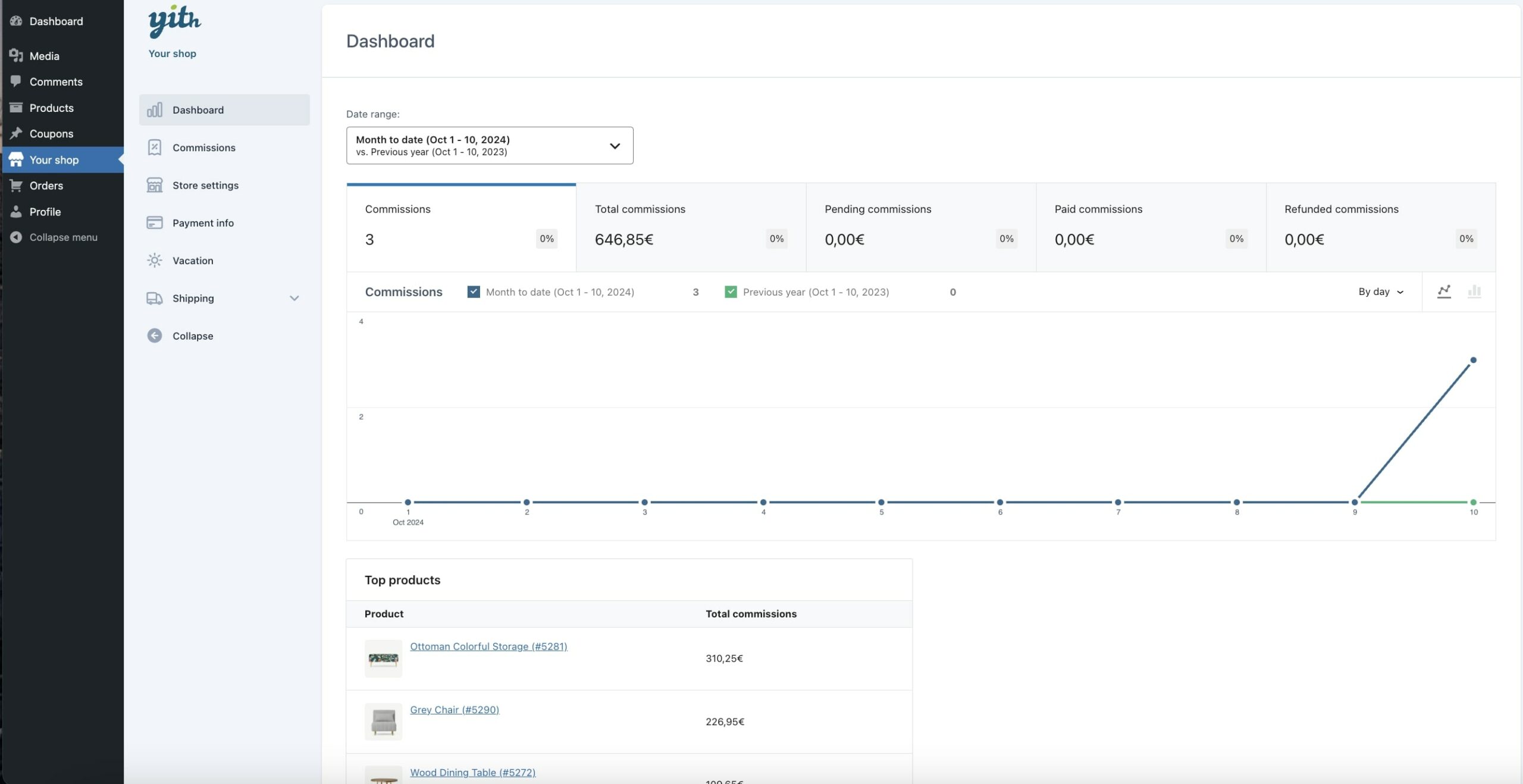Viewport: 1523px width, 784px height.
Task: Toggle the Previous year series checkbox
Action: [x=731, y=291]
